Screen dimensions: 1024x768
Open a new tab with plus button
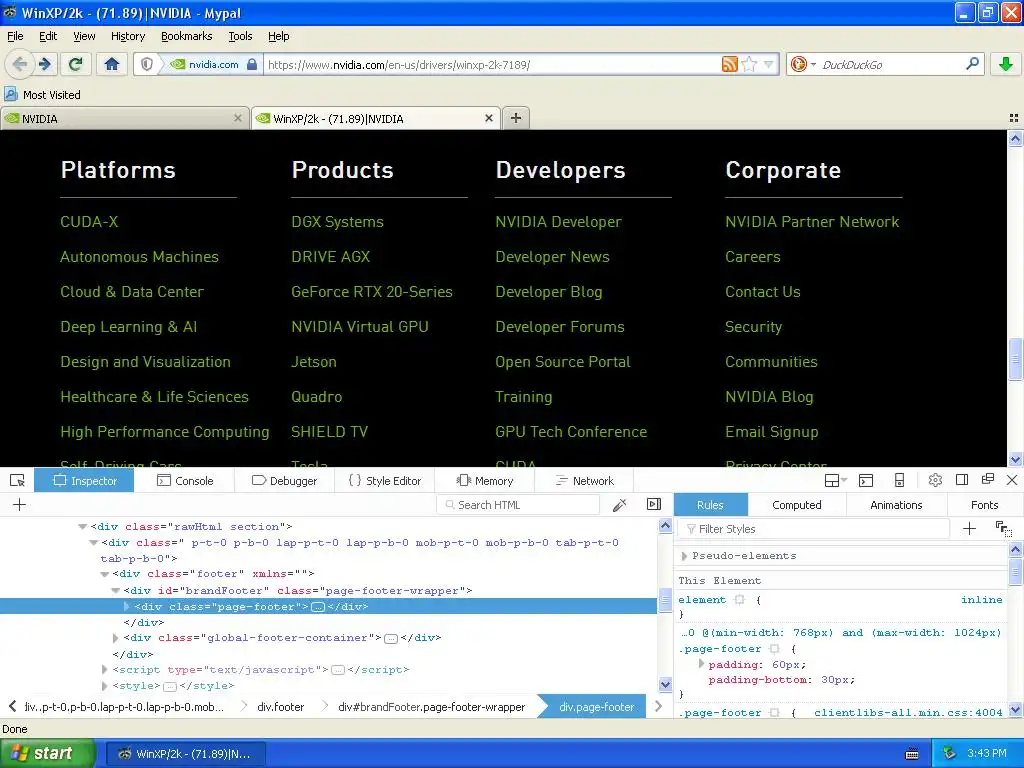516,118
